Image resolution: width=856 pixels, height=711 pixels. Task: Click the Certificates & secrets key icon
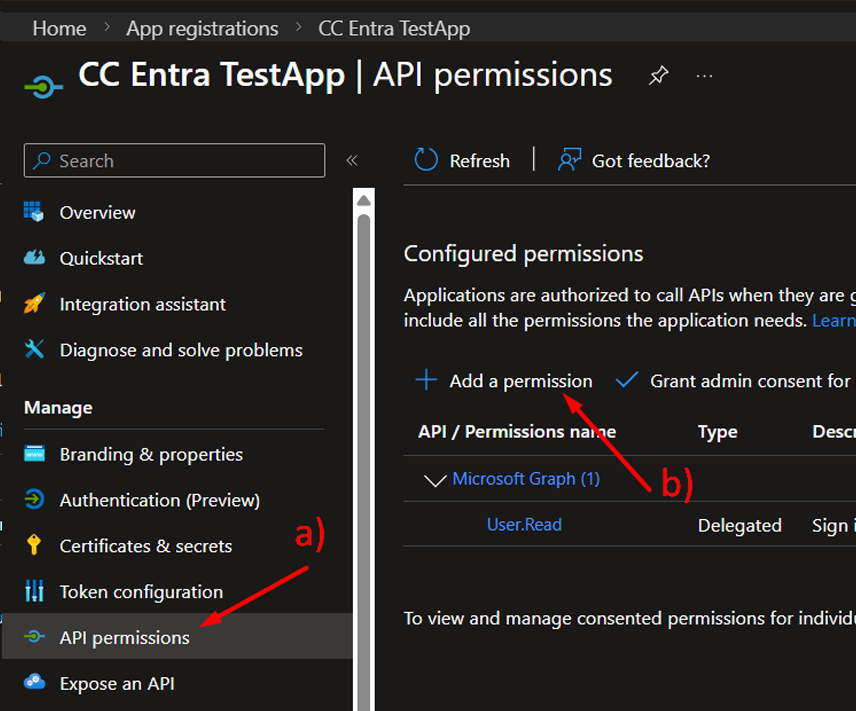pyautogui.click(x=35, y=546)
